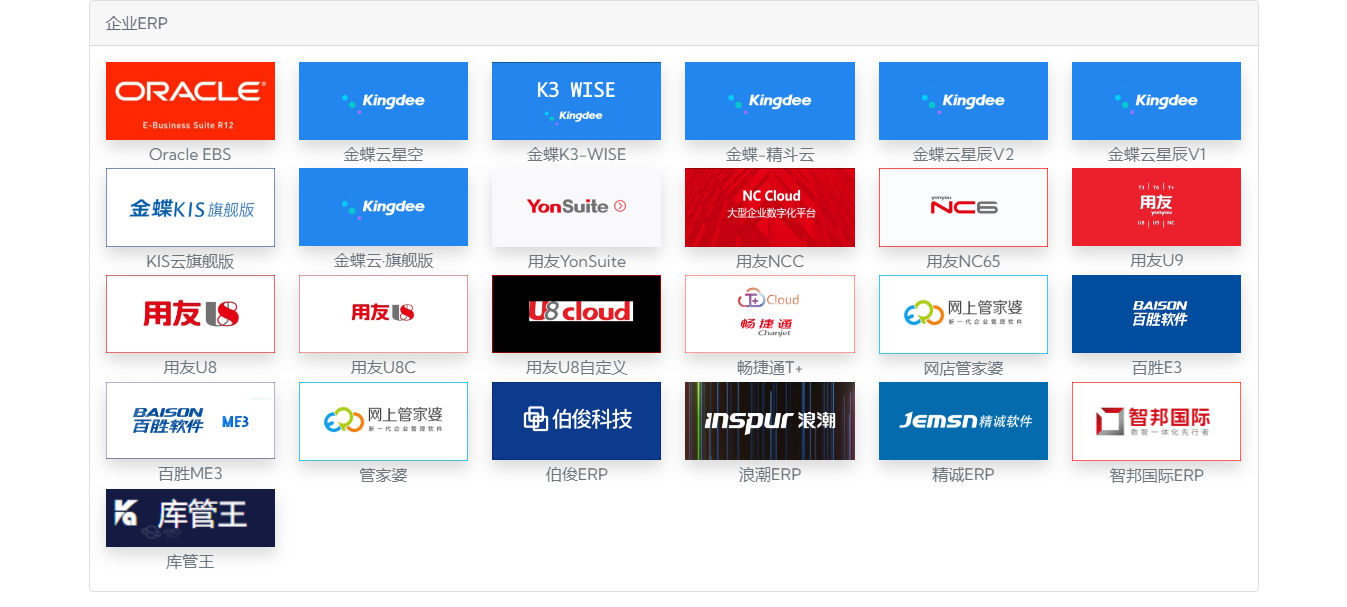Select the Kingdee logo above 金蝶云星空
The height and width of the screenshot is (607, 1347).
coord(383,101)
